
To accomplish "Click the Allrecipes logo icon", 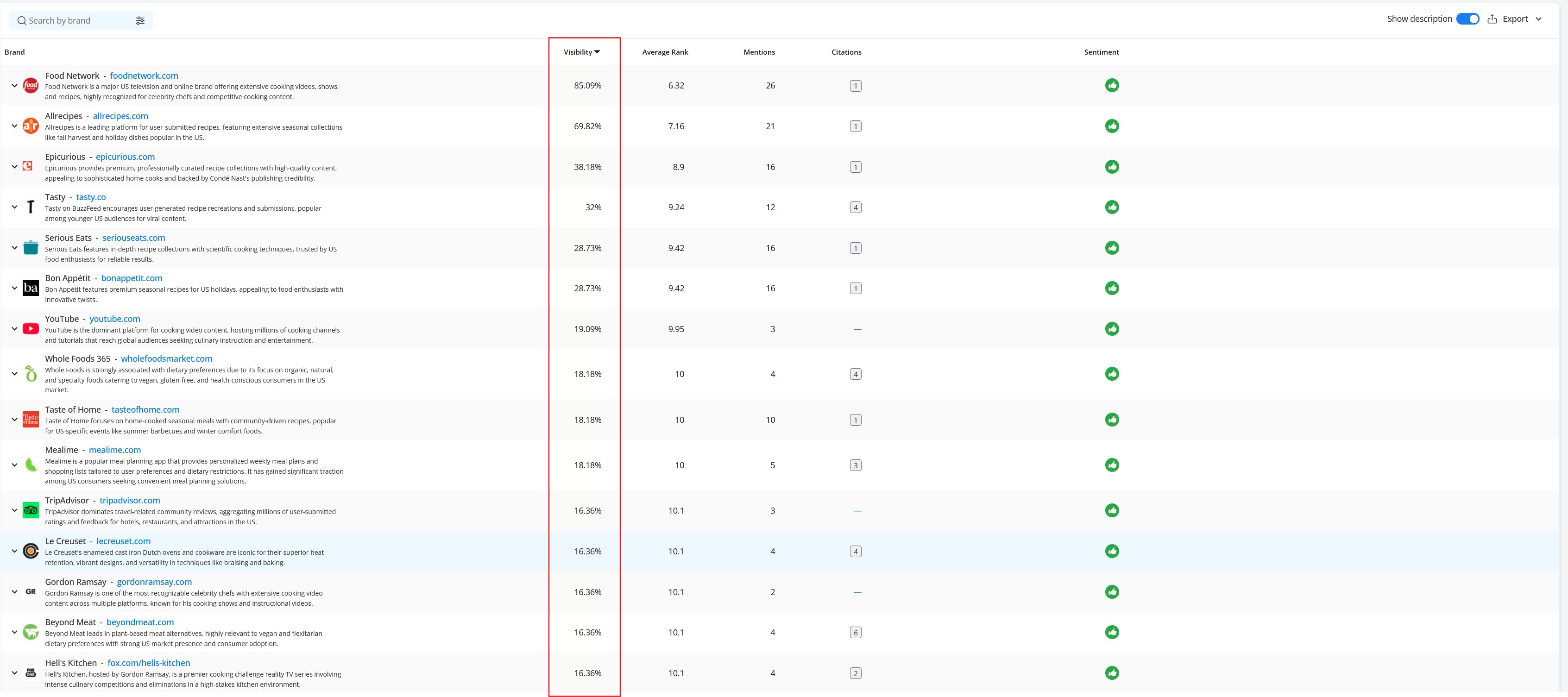I will [x=31, y=126].
